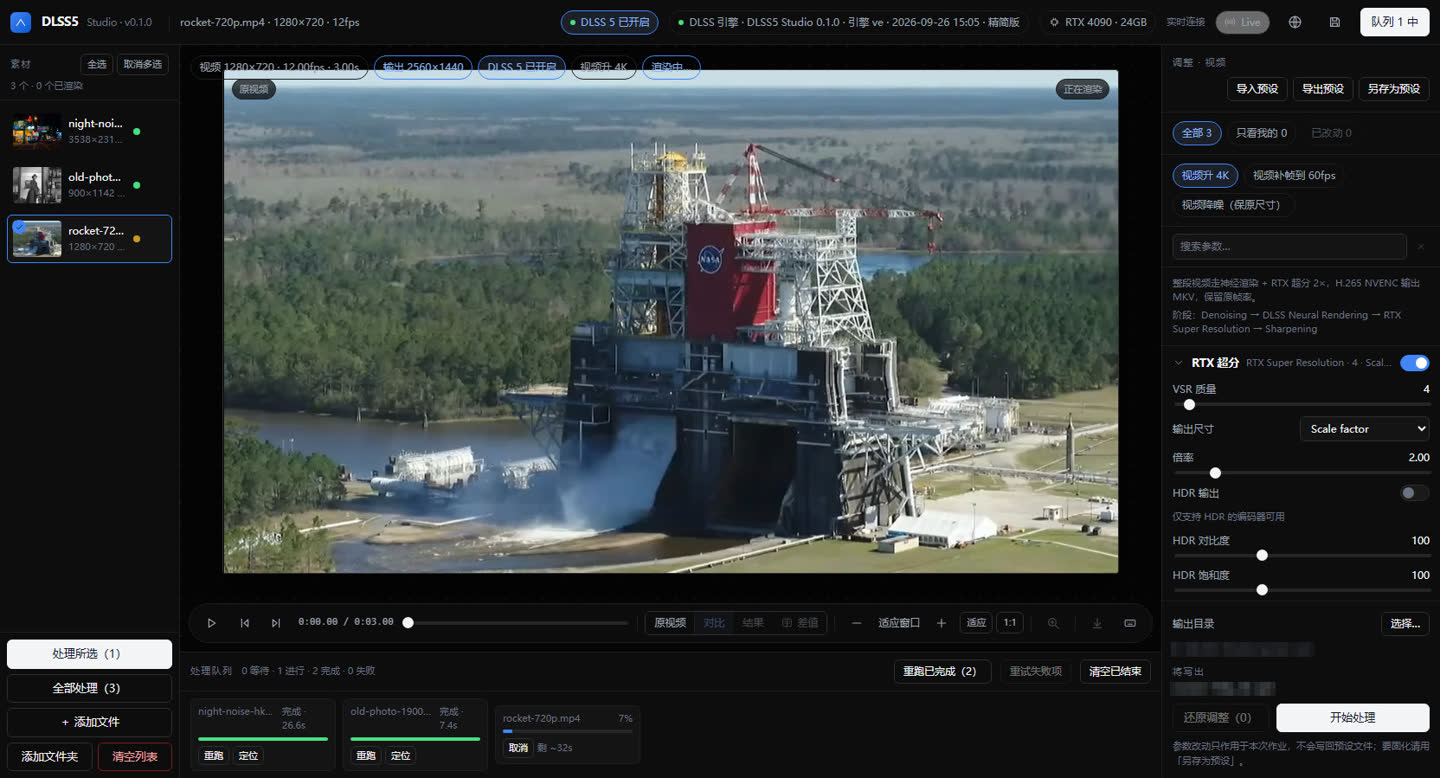1440x778 pixels.
Task: Filter presets by 全部 3
Action: (1197, 133)
